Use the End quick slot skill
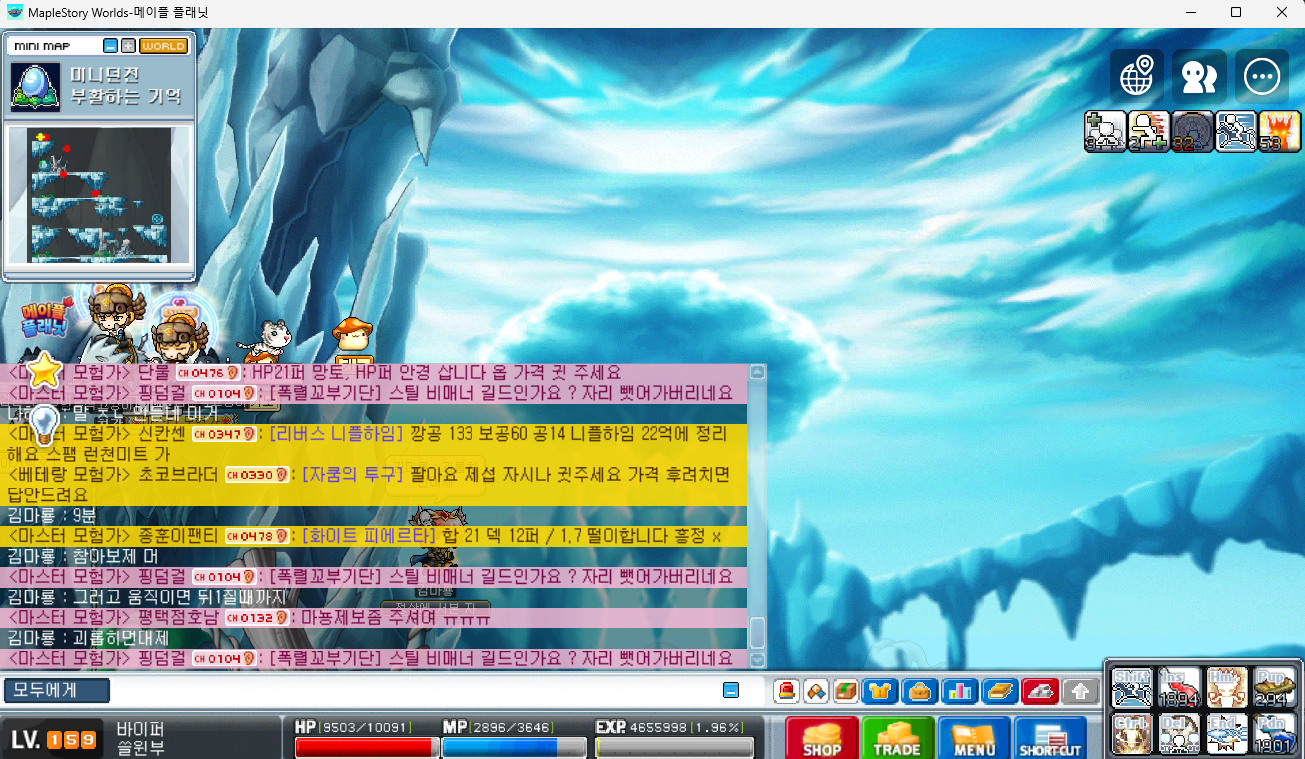 [1227, 734]
